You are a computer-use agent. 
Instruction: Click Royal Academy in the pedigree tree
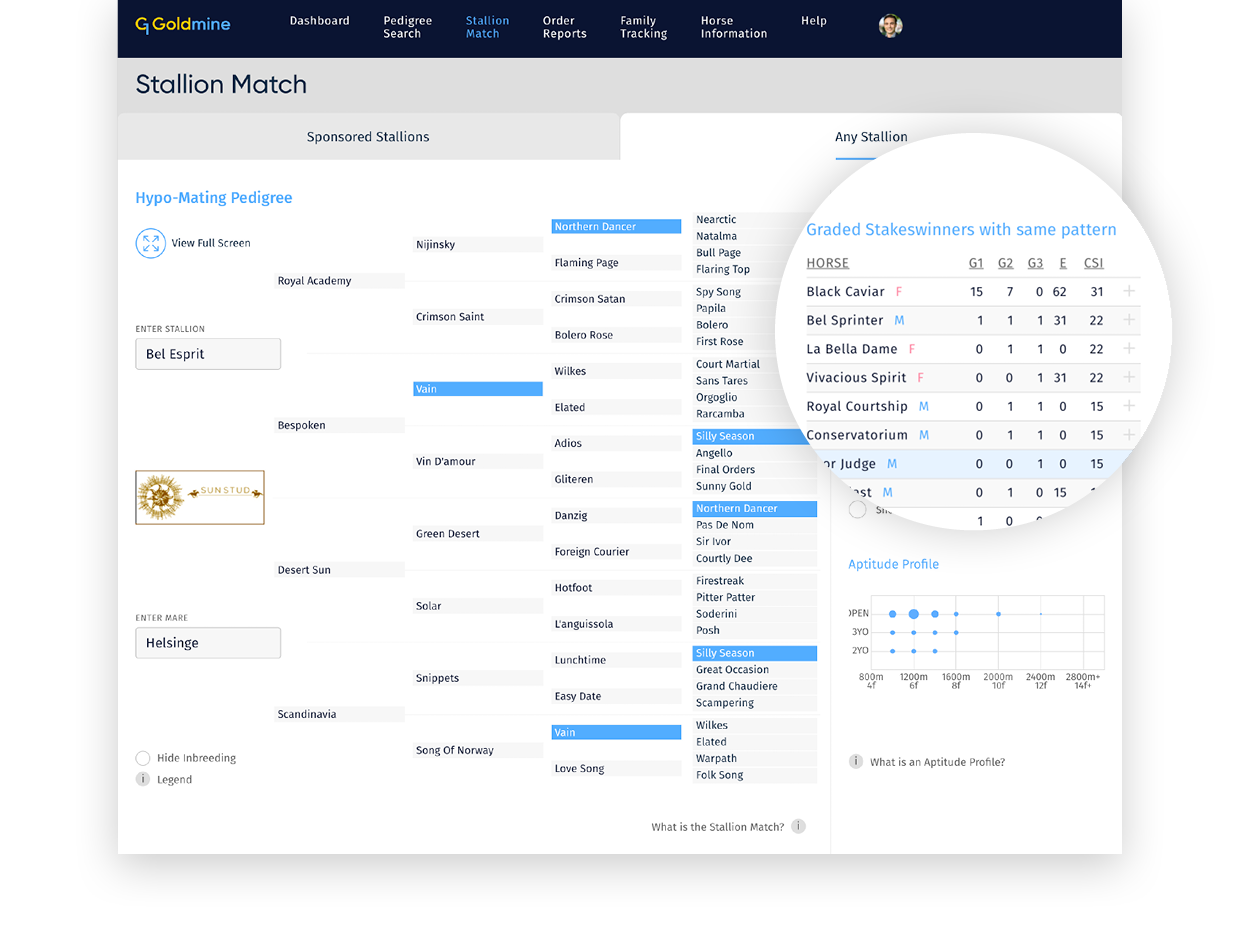coord(340,281)
